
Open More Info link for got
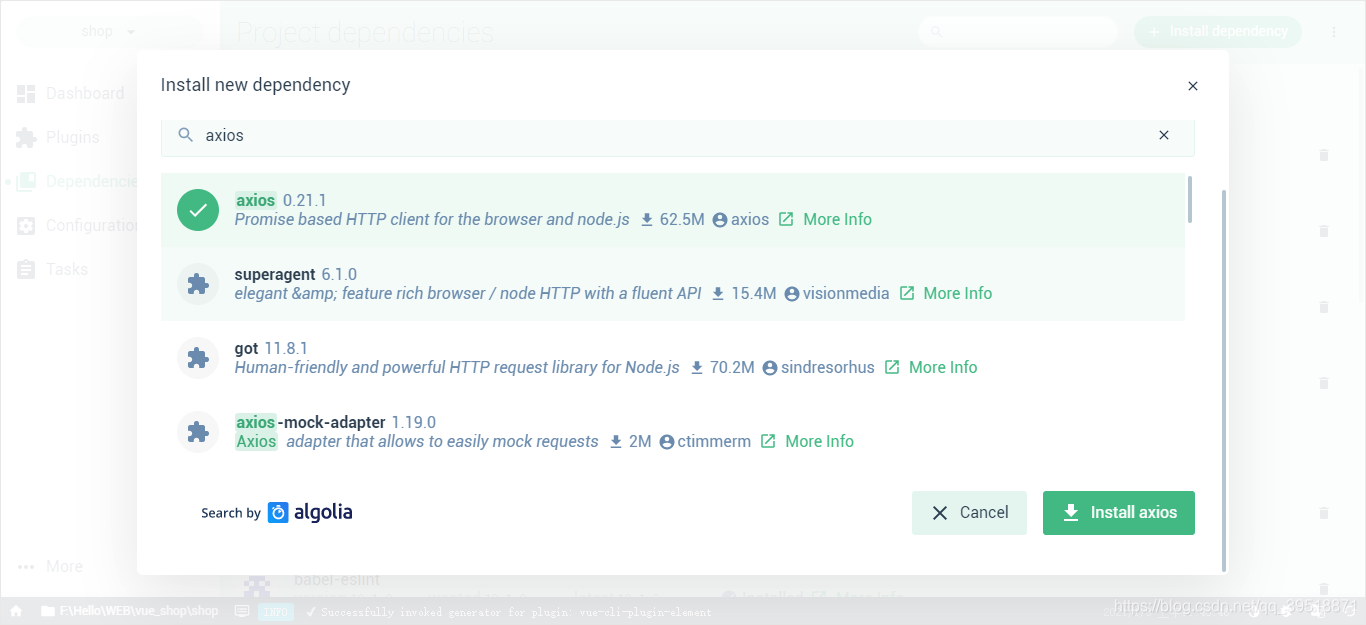tap(942, 367)
